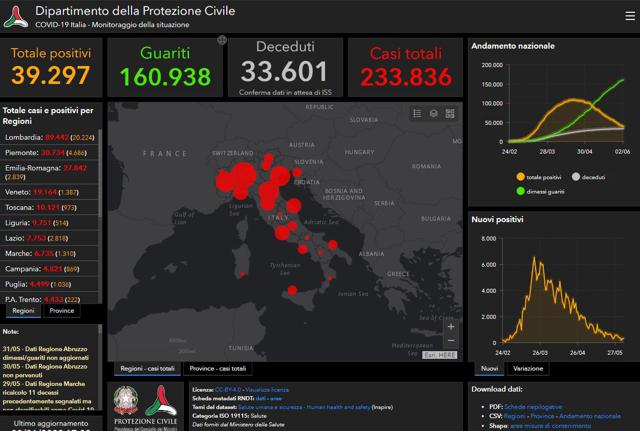
Task: Select the Marche row in regions list
Action: [x=49, y=253]
